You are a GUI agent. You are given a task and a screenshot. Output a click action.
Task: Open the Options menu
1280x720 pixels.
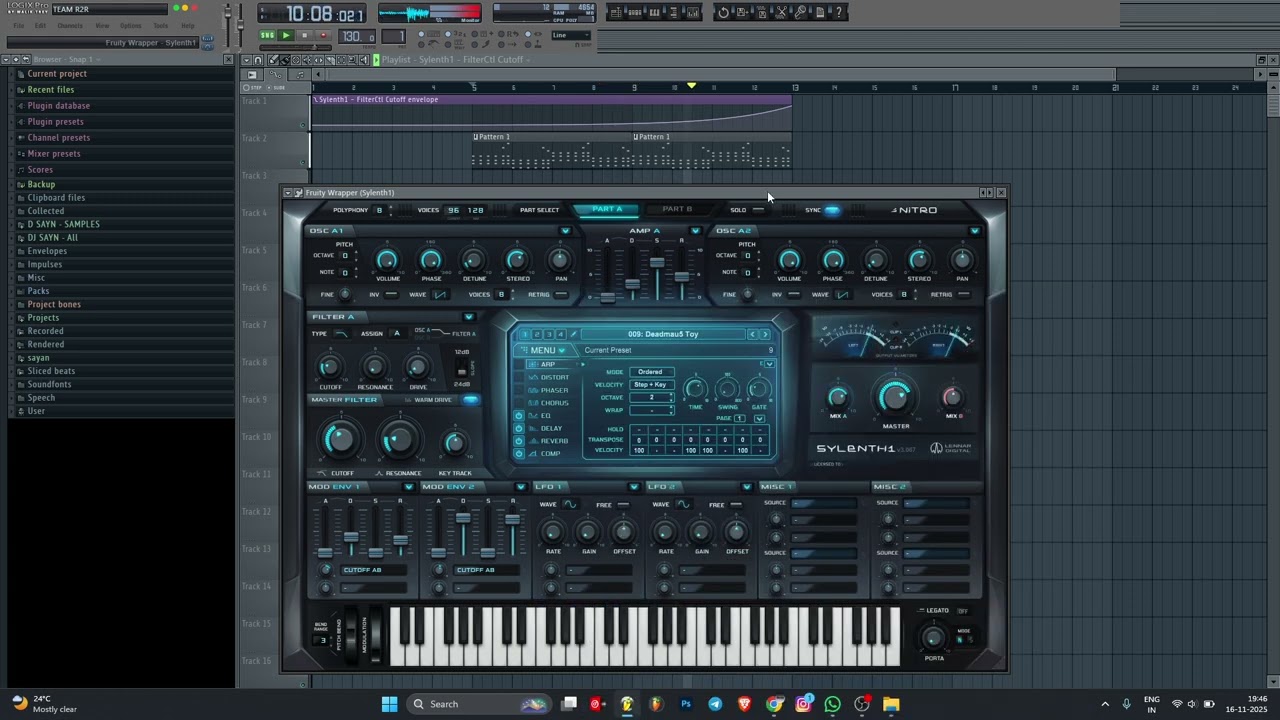tap(131, 25)
